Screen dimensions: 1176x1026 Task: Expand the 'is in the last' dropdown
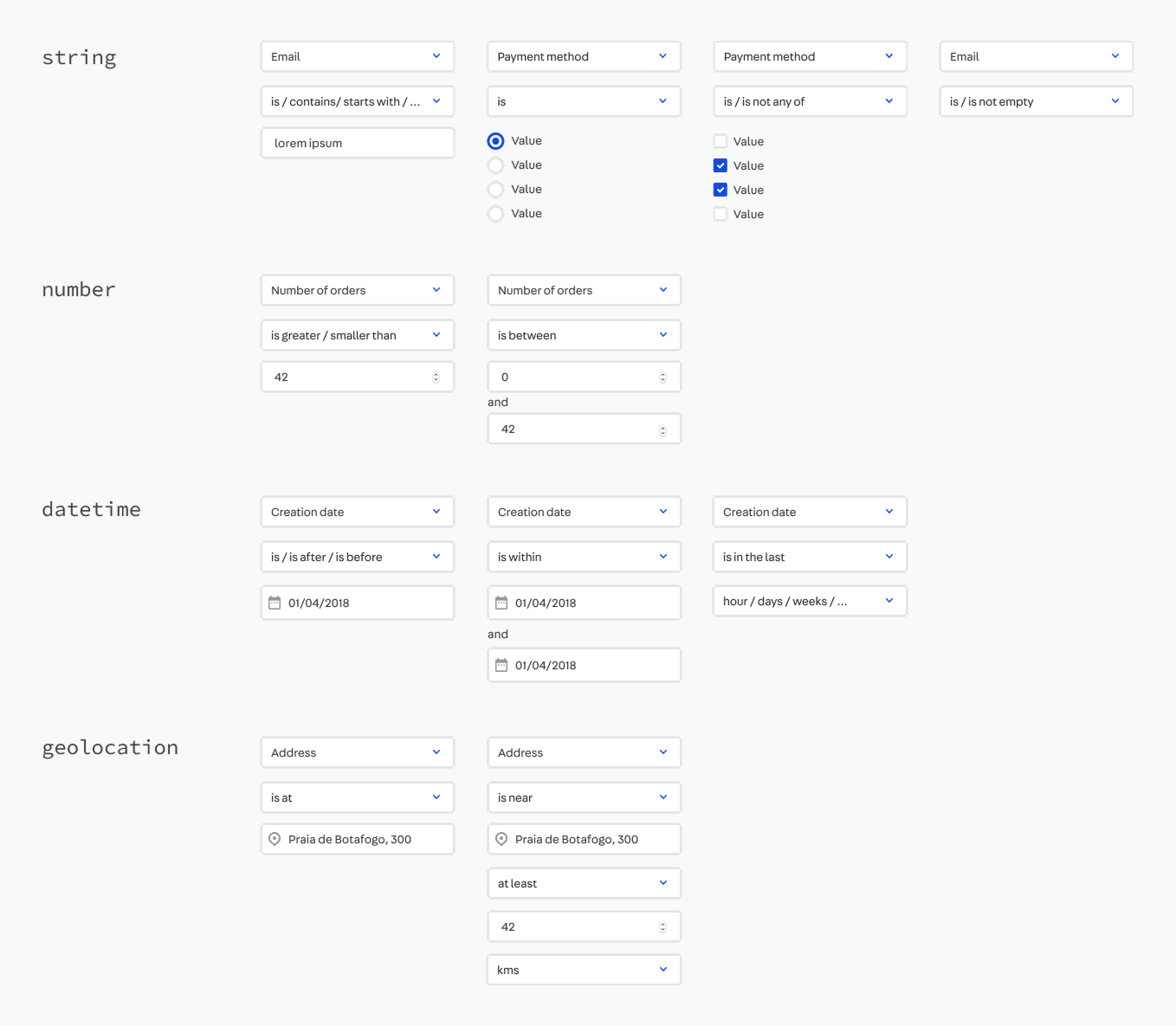click(x=810, y=557)
